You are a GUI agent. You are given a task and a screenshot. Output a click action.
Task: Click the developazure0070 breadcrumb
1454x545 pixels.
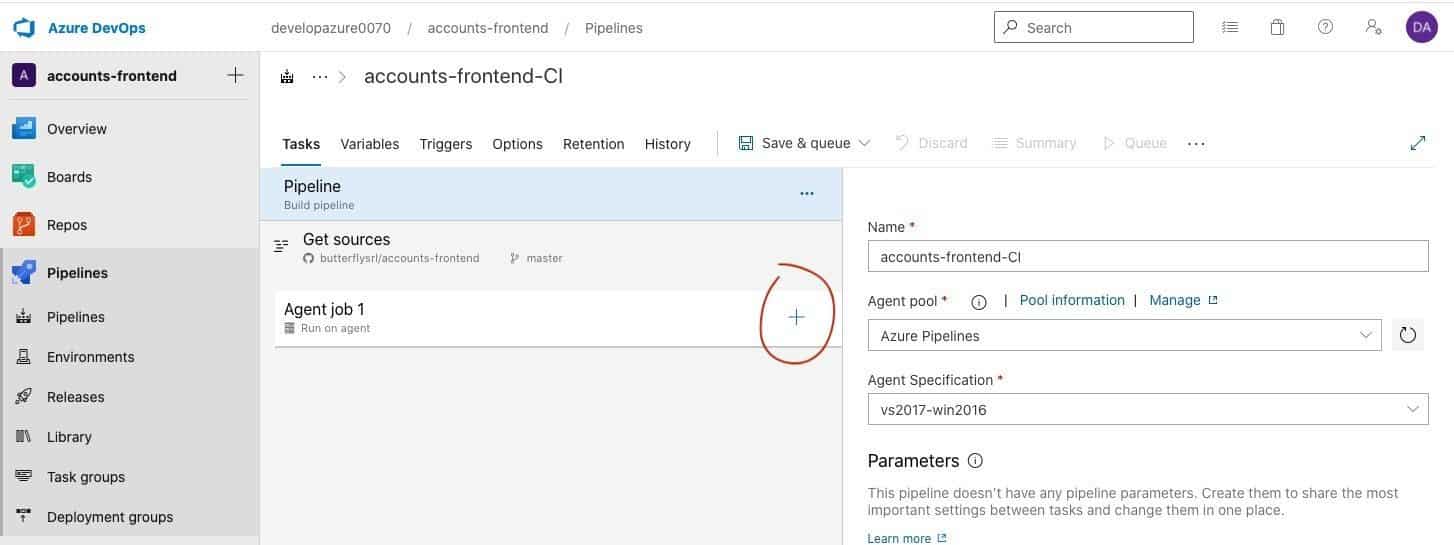pos(331,28)
